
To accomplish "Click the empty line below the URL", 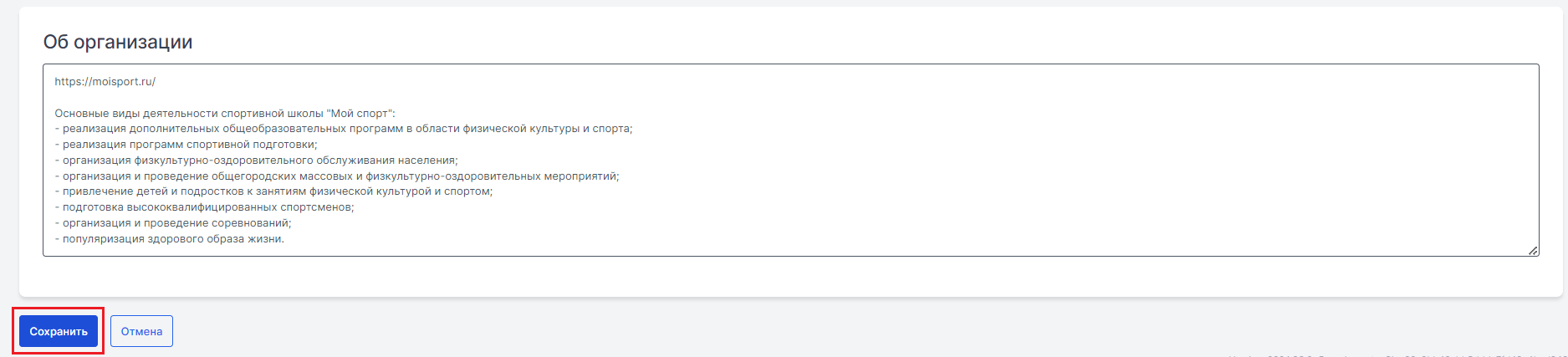I will (x=790, y=98).
